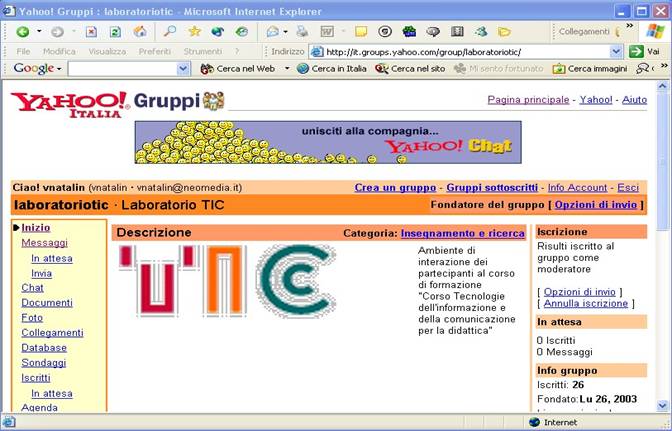Viewport: 672px width, 431px height.
Task: Open the ? help menu
Action: (237, 51)
